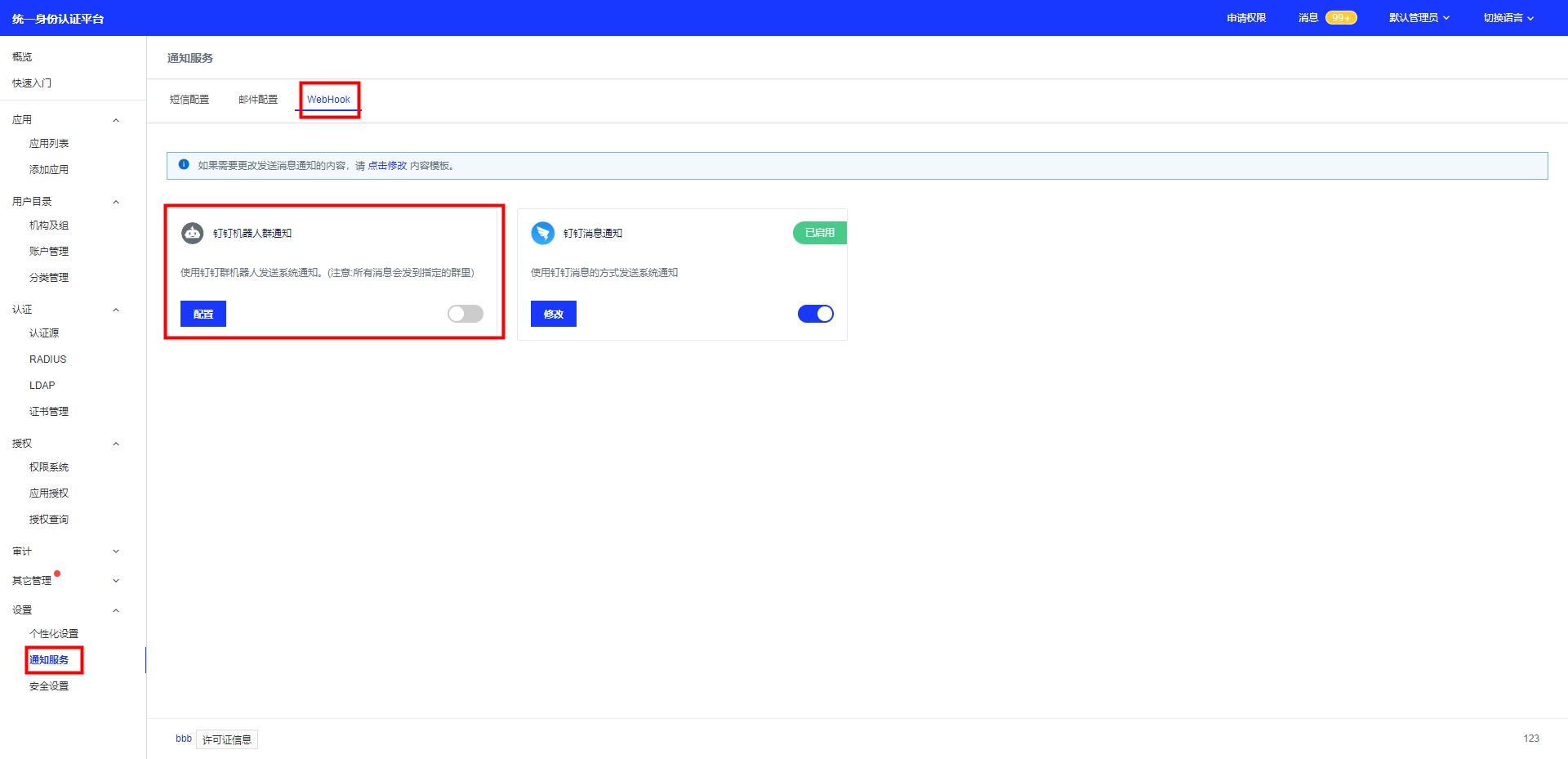This screenshot has width=1568, height=759.
Task: Expand the 审计 sidebar section
Action: 116,551
